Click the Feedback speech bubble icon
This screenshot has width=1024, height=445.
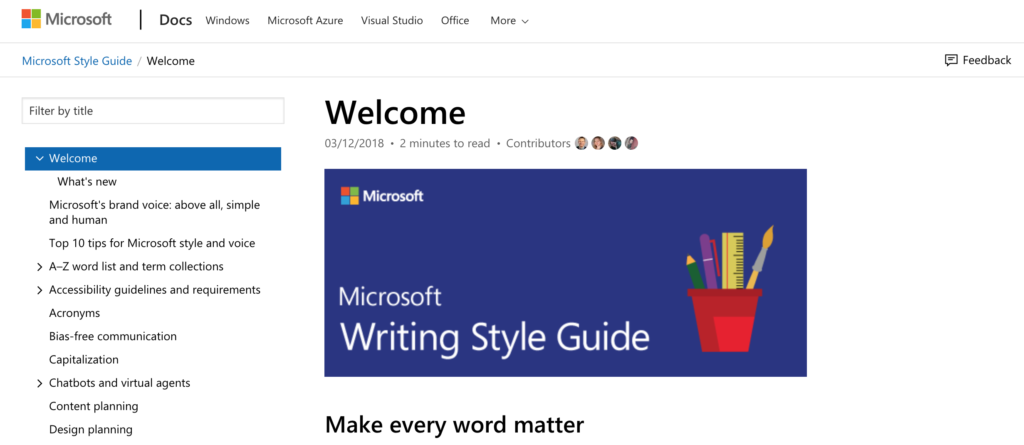point(951,61)
